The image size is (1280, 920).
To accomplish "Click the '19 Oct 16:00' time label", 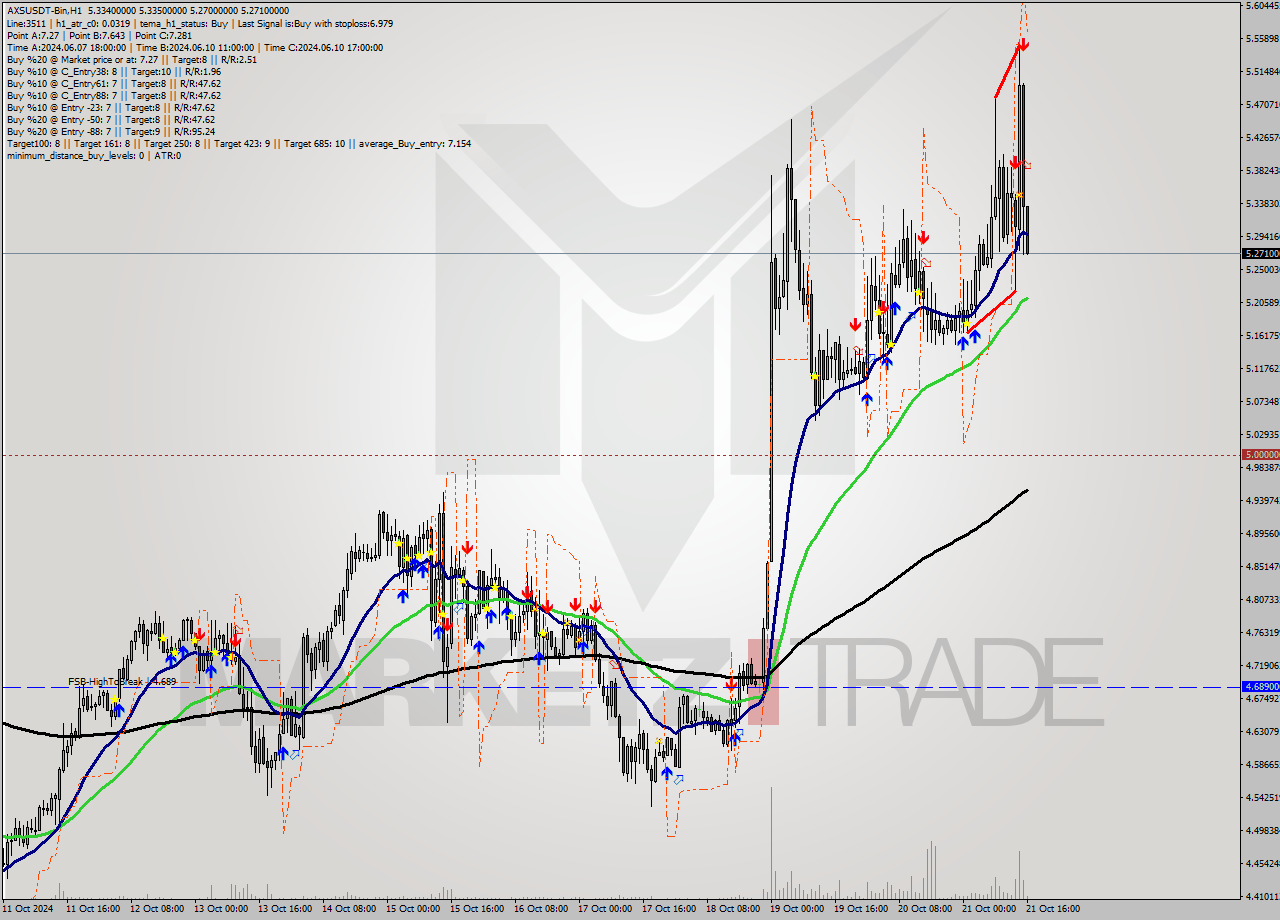I will [x=861, y=909].
